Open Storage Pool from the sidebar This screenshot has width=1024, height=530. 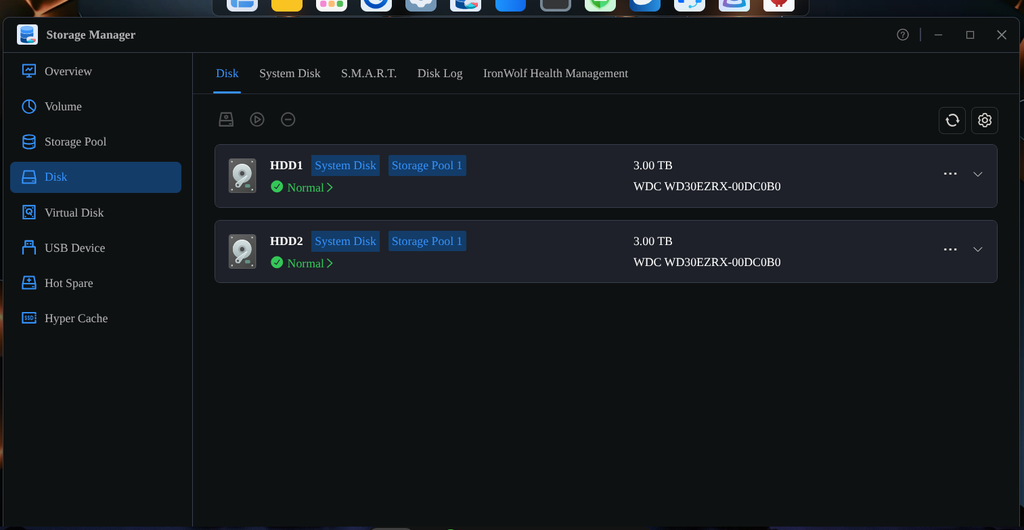coord(95,142)
